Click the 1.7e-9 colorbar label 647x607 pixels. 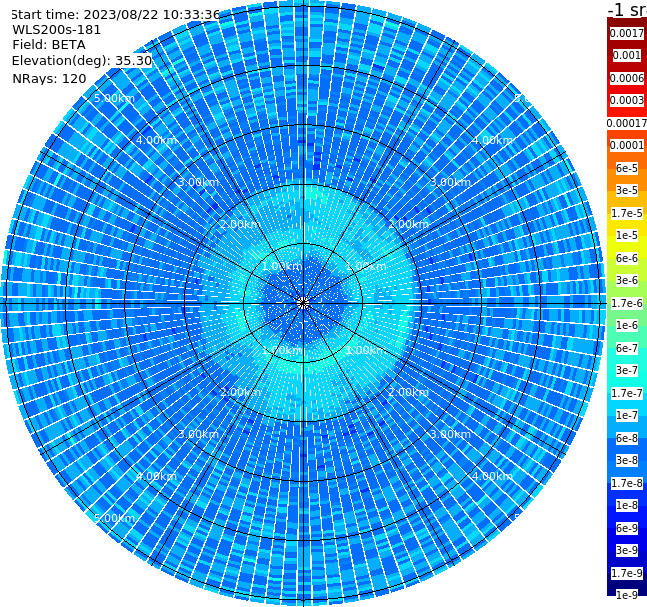627,573
